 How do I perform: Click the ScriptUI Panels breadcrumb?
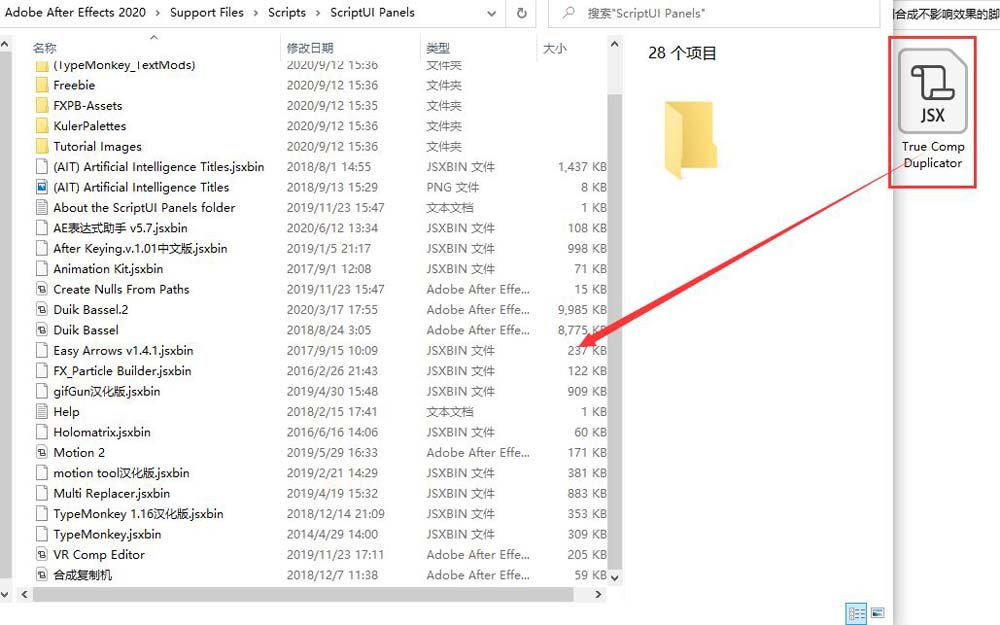click(x=372, y=12)
